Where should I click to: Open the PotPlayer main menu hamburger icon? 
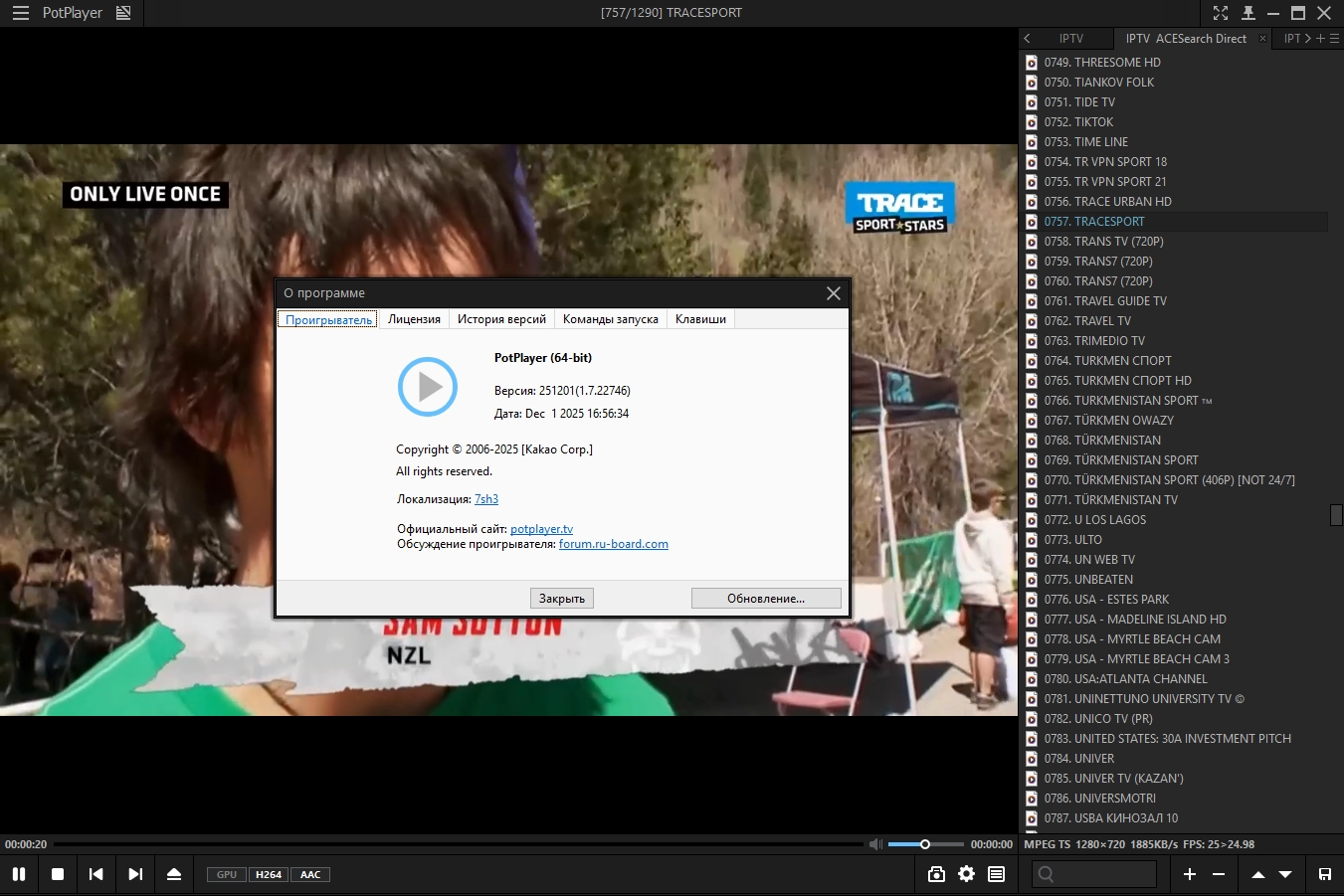pyautogui.click(x=21, y=13)
